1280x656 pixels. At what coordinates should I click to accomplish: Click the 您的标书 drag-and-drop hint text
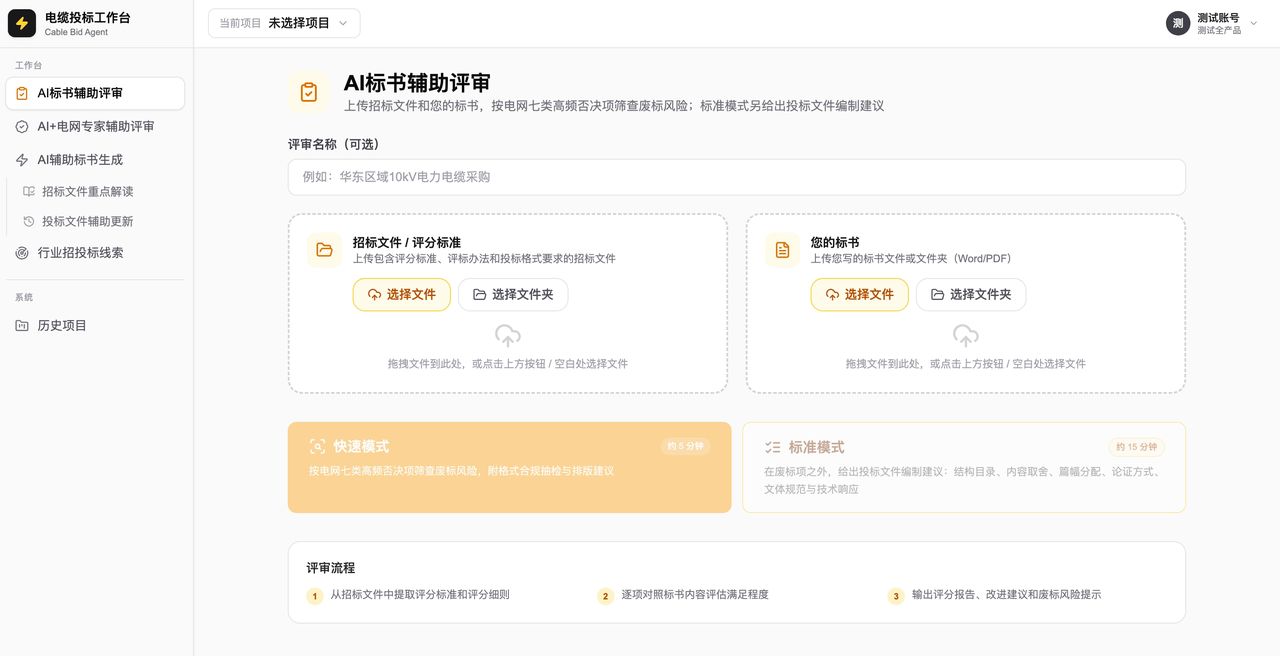(x=966, y=364)
